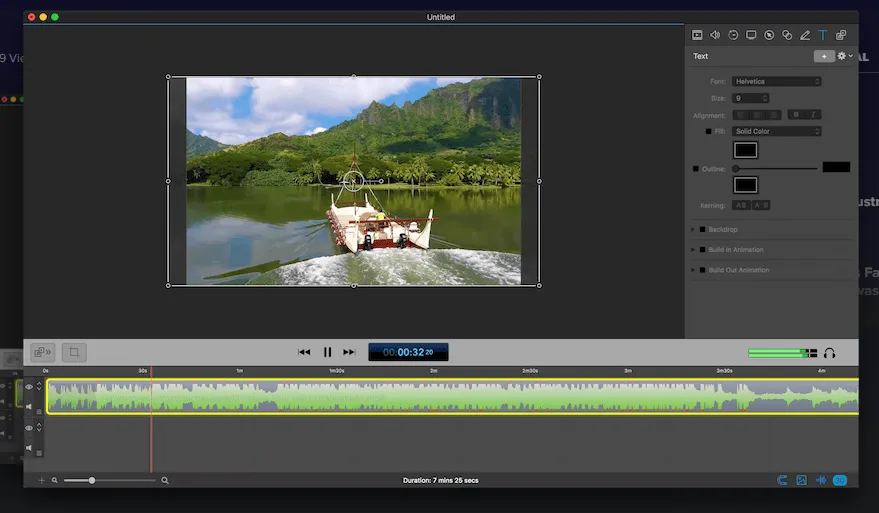The width and height of the screenshot is (879, 513).
Task: Fast forward playback
Action: [x=349, y=352]
